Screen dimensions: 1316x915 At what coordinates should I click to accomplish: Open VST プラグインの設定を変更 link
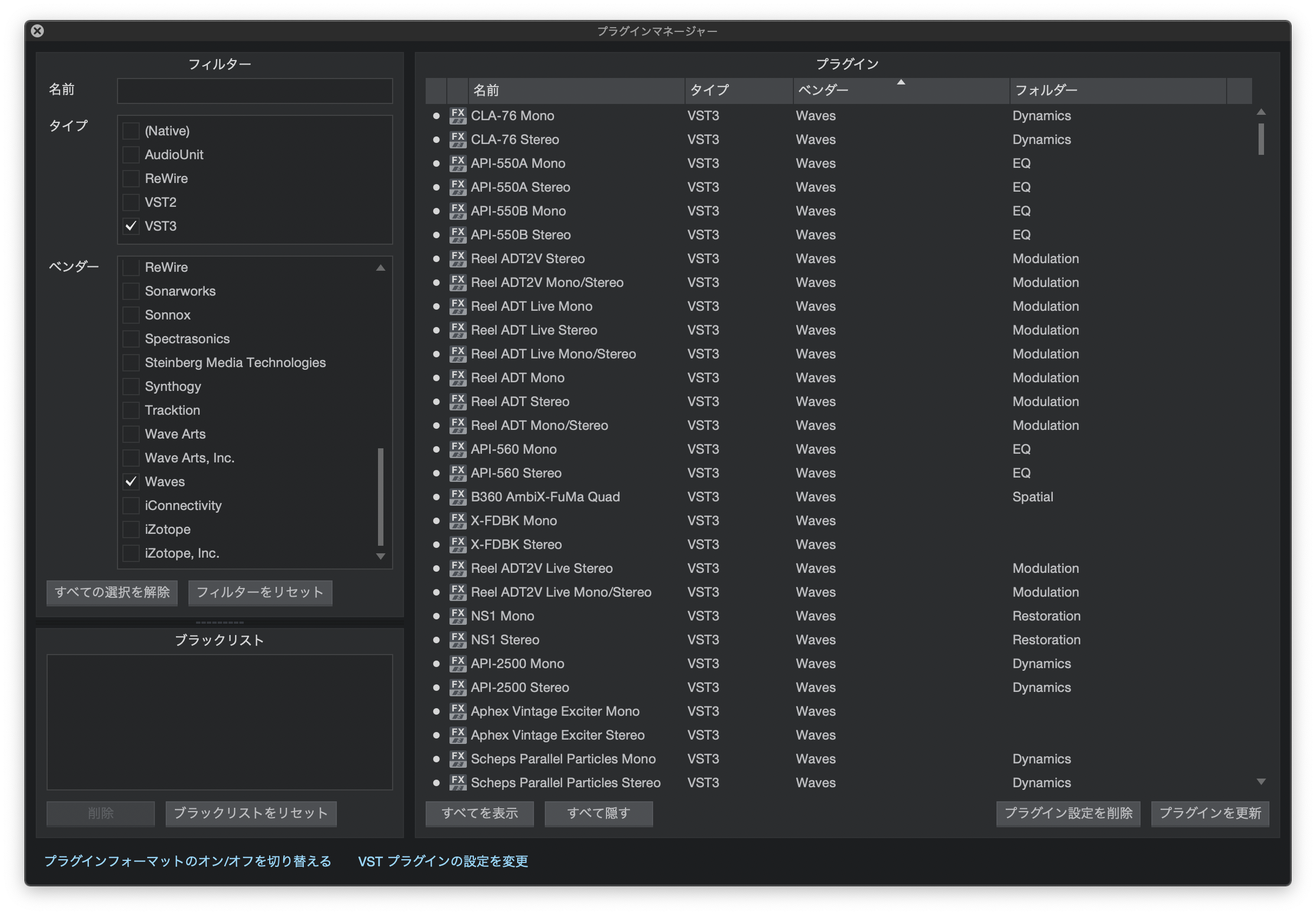(442, 861)
